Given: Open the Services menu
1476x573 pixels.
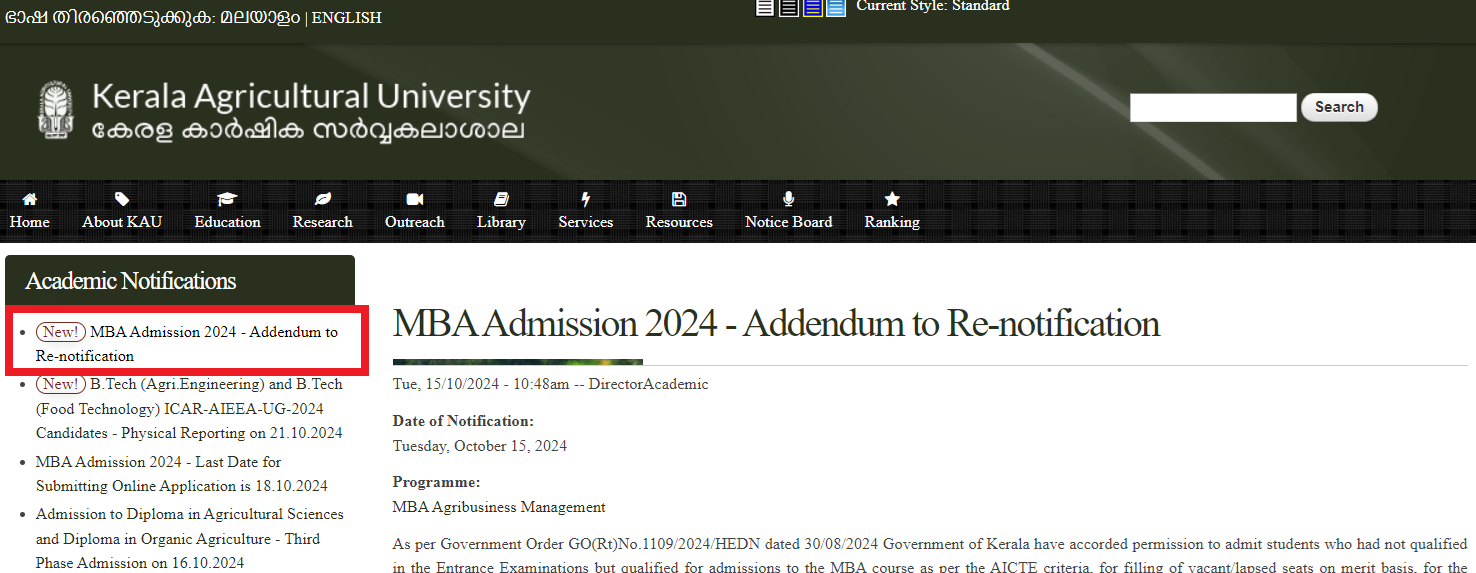Looking at the screenshot, I should pyautogui.click(x=586, y=222).
